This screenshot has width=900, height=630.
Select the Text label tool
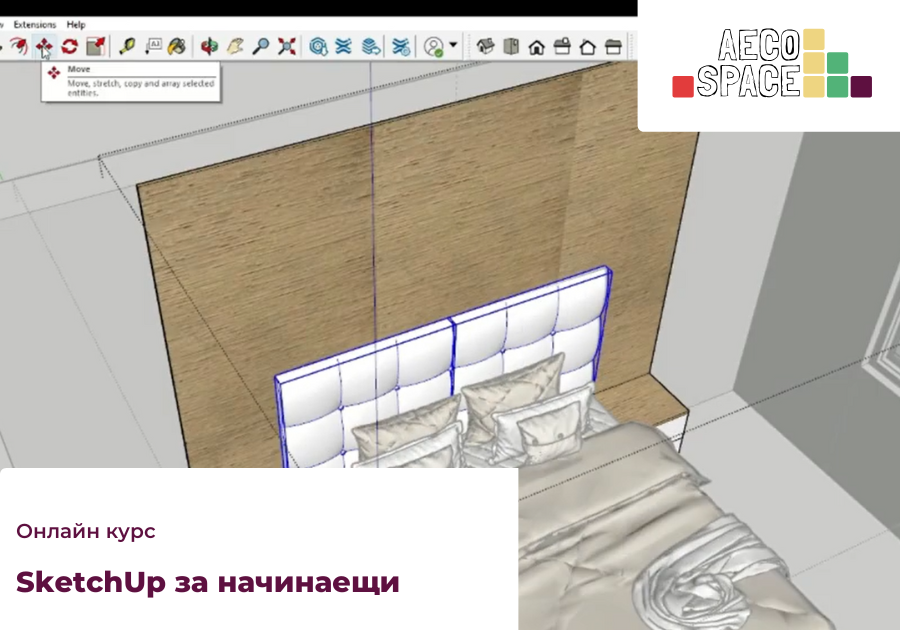coord(153,45)
